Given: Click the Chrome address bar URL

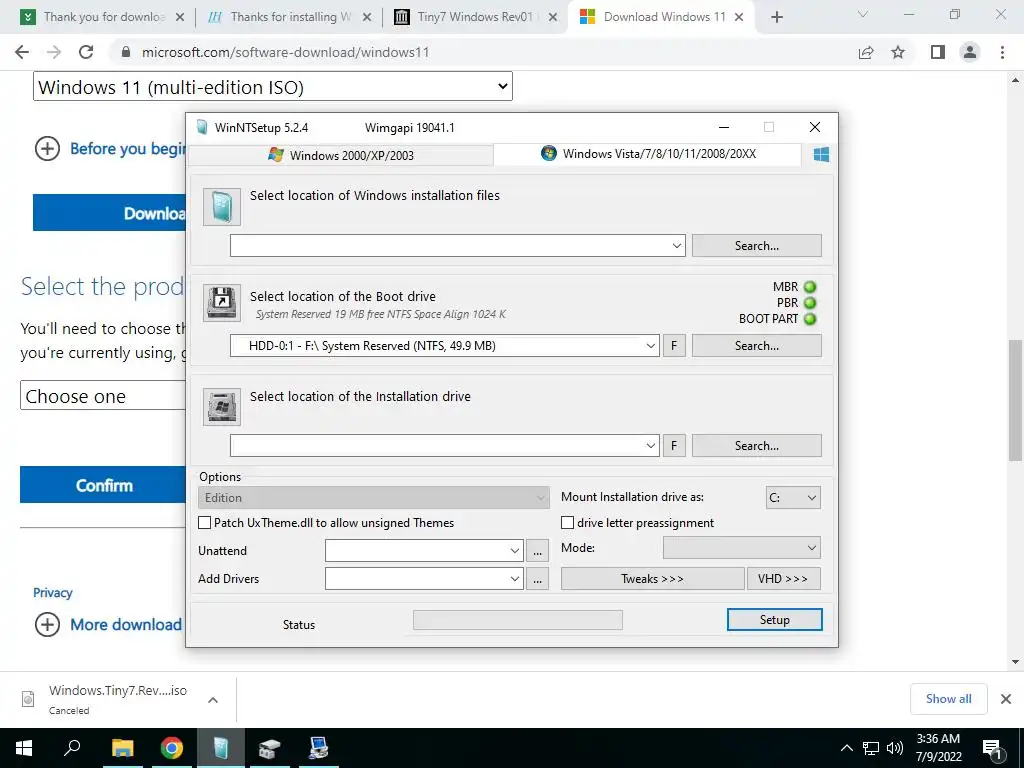Looking at the screenshot, I should click(285, 52).
